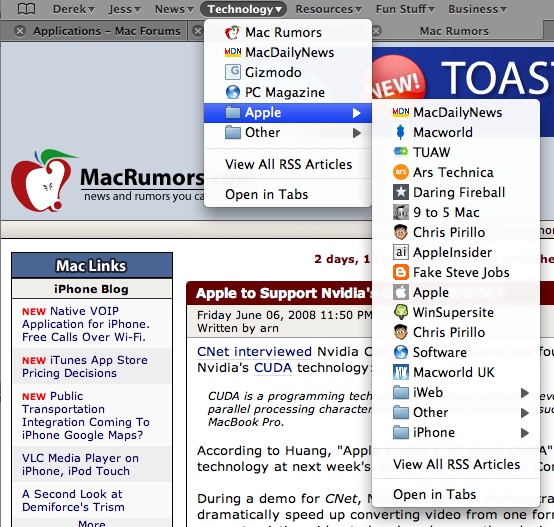Open the iTunes App Store Pricing Decisions link
The height and width of the screenshot is (527, 554).
tap(85, 367)
